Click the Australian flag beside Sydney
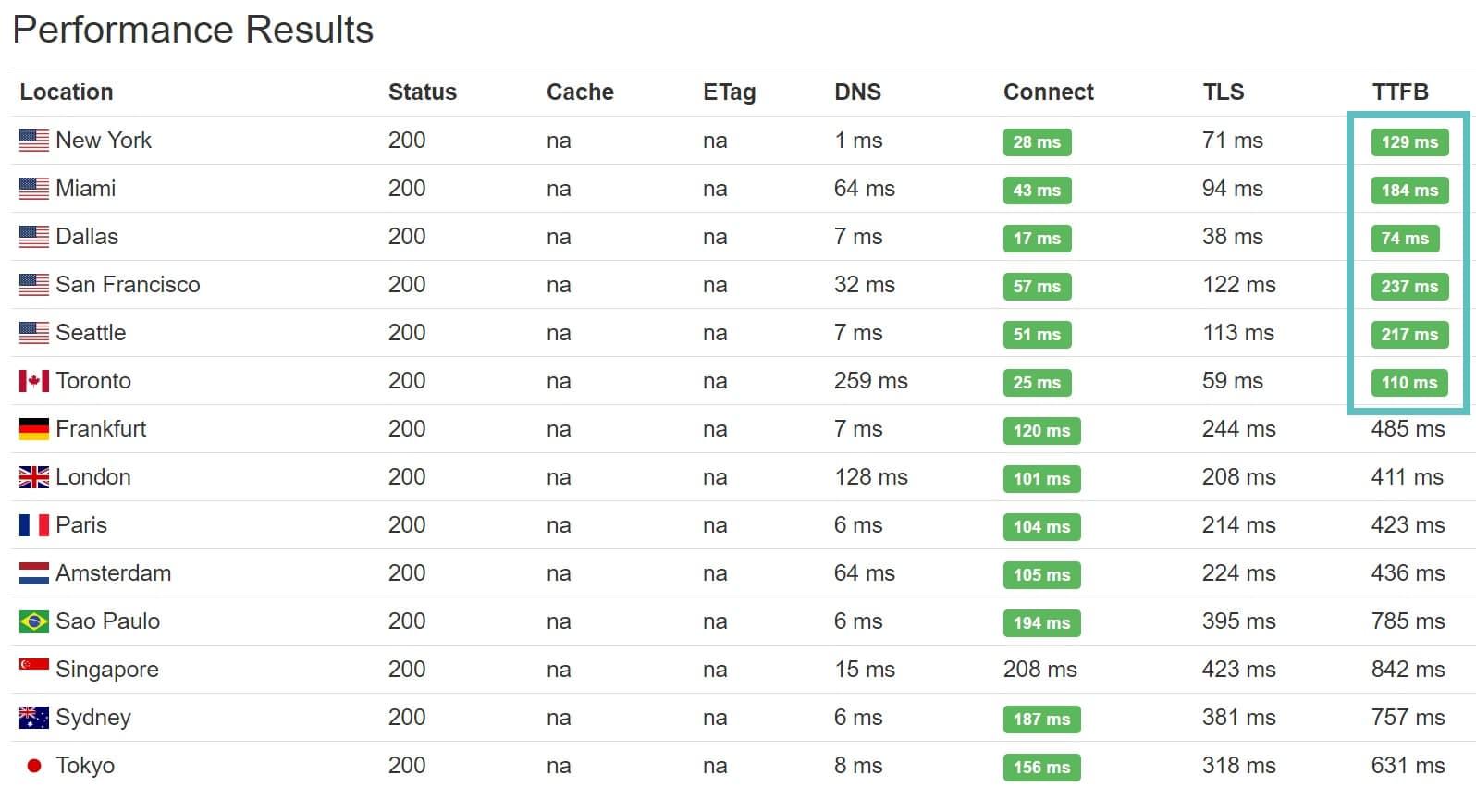1476x812 pixels. 34,718
